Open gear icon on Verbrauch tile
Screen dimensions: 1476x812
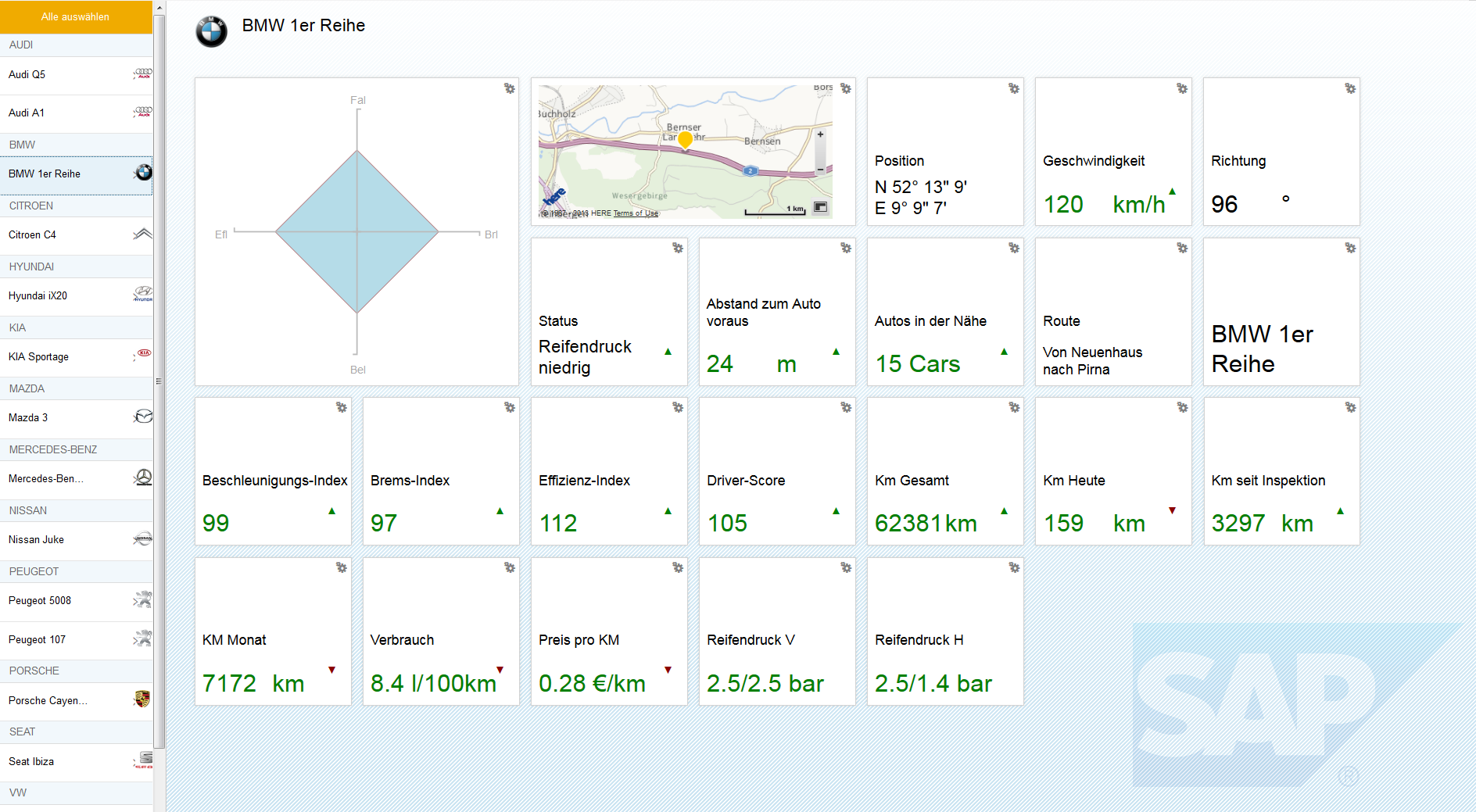point(510,567)
